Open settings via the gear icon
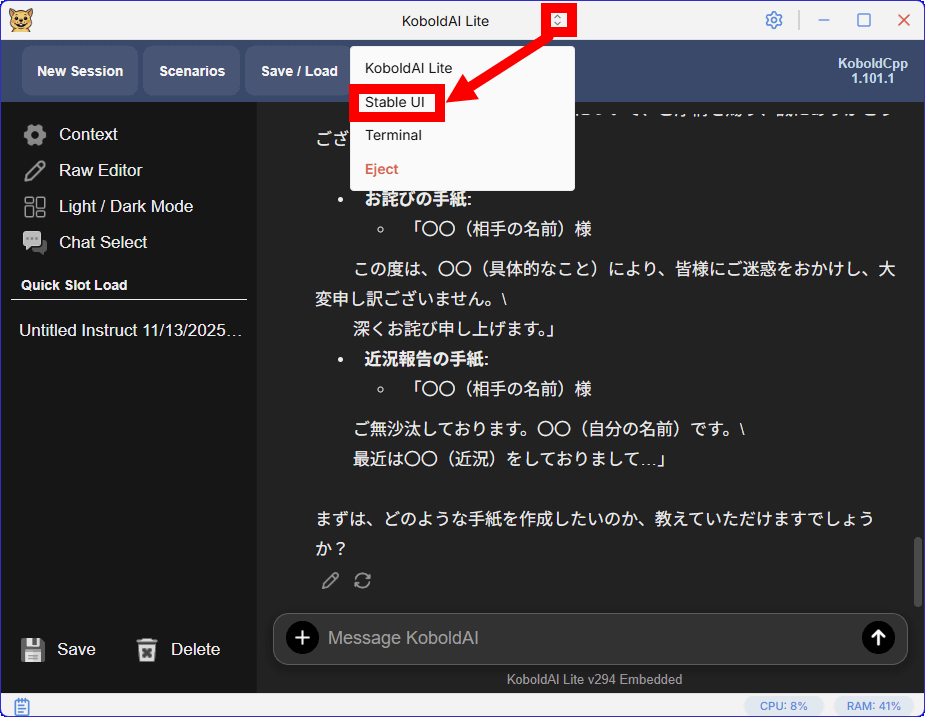 click(773, 20)
